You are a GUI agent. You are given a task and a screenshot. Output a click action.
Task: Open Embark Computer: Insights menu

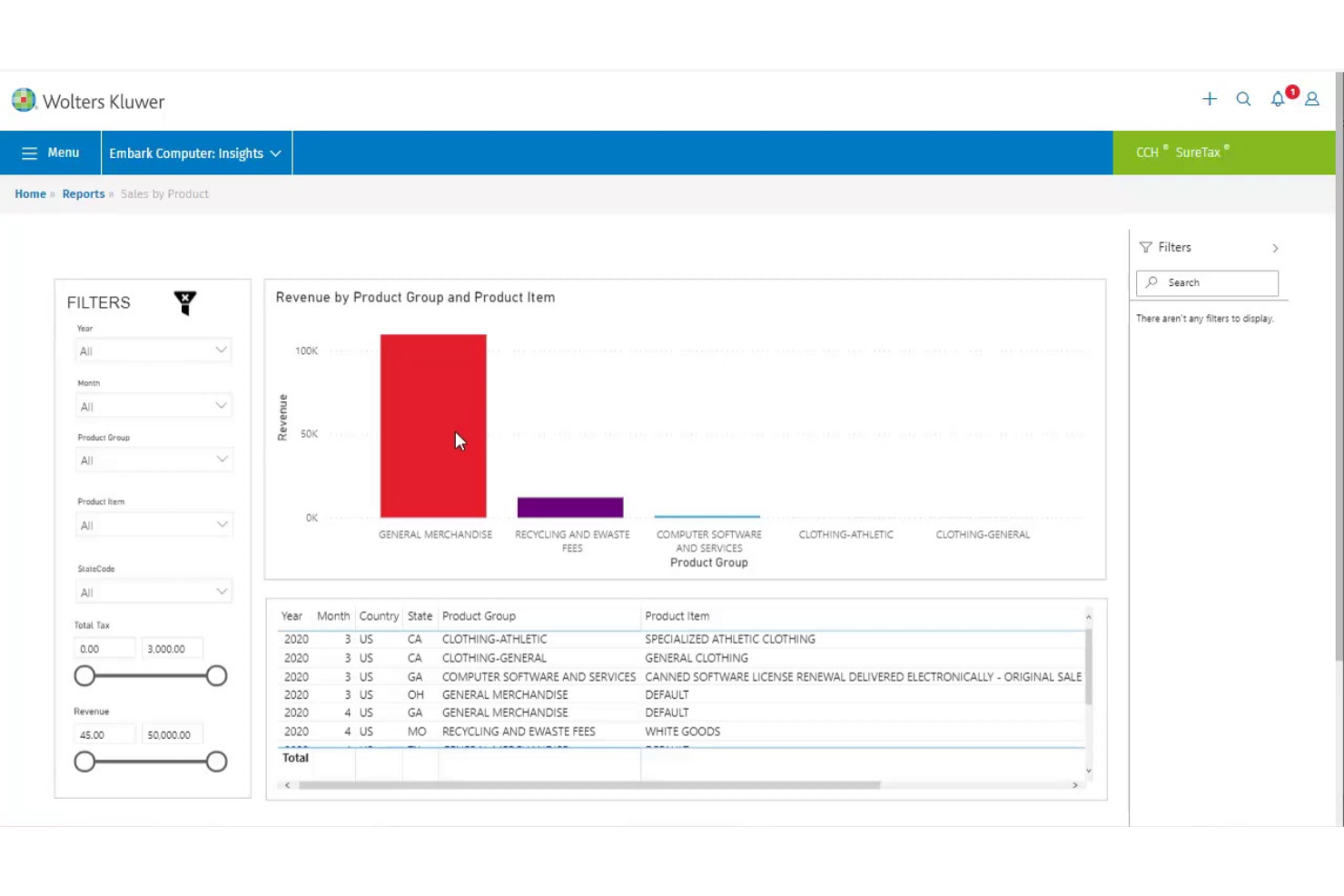click(x=195, y=153)
